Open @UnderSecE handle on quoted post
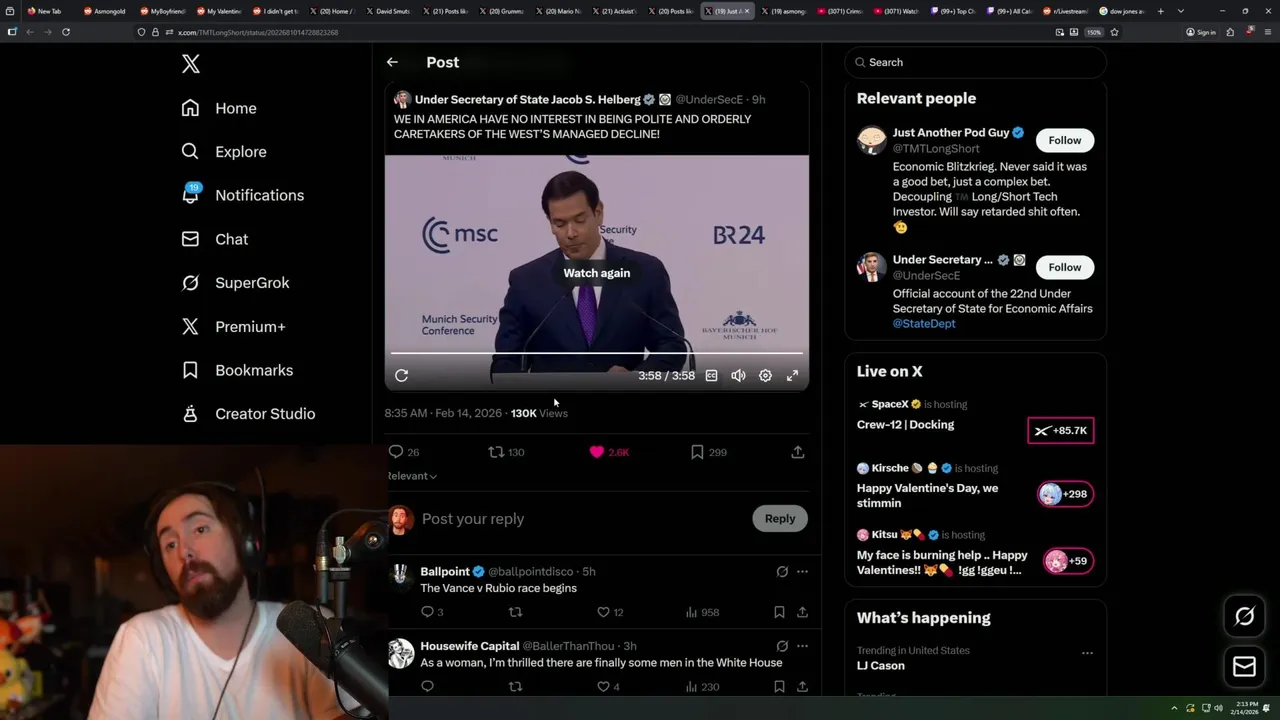The height and width of the screenshot is (720, 1280). click(x=709, y=100)
